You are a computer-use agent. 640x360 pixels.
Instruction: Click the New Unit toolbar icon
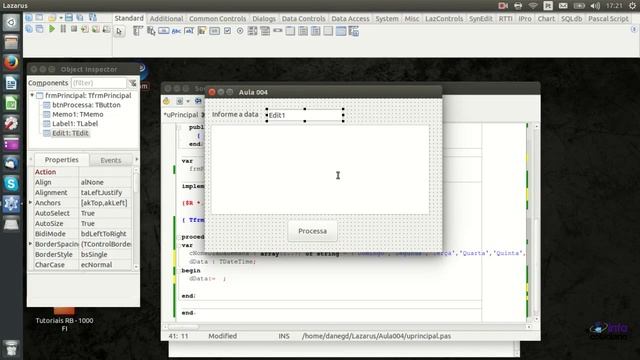coord(29,18)
